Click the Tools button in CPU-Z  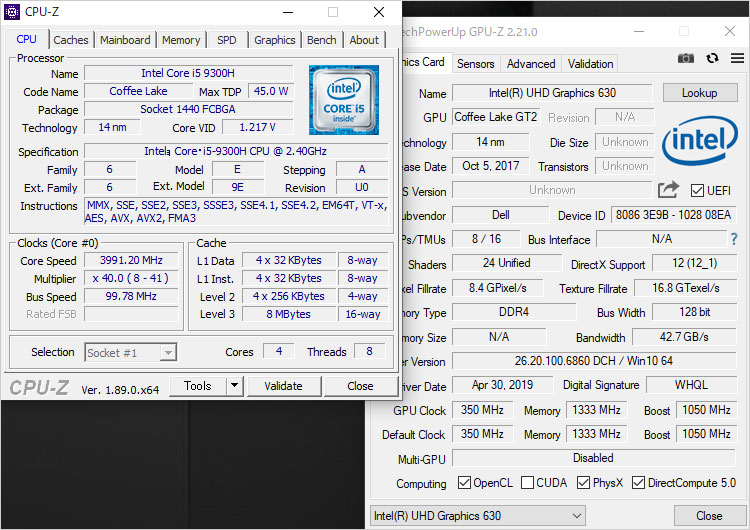click(x=198, y=386)
